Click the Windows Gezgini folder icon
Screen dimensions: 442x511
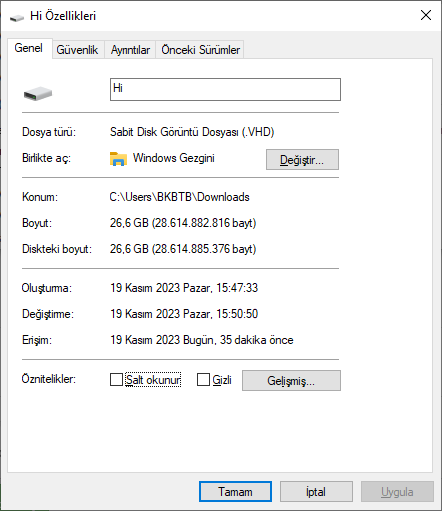coord(118,159)
